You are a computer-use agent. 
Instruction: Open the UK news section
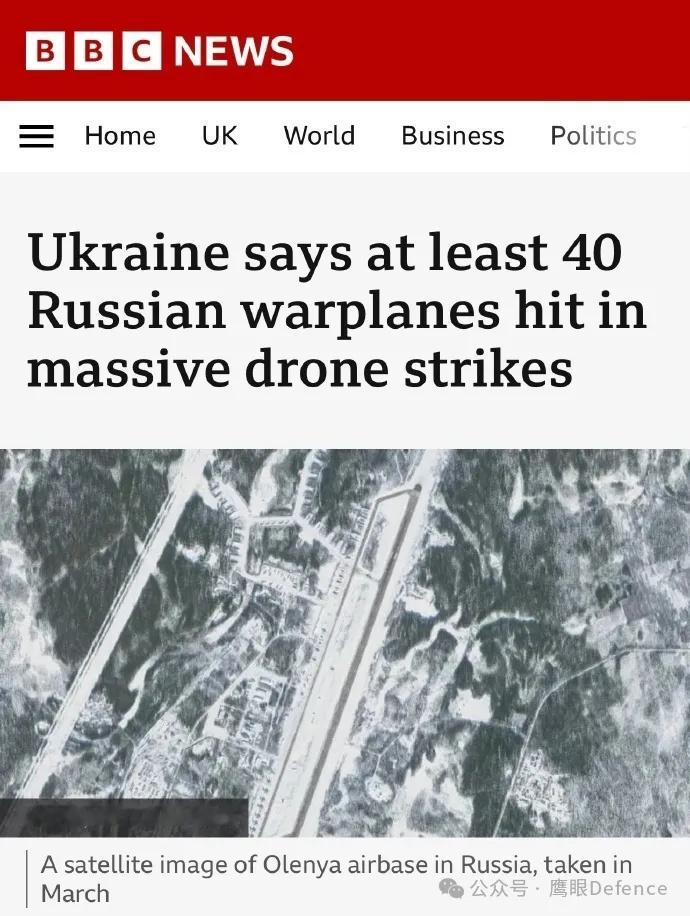tap(220, 136)
